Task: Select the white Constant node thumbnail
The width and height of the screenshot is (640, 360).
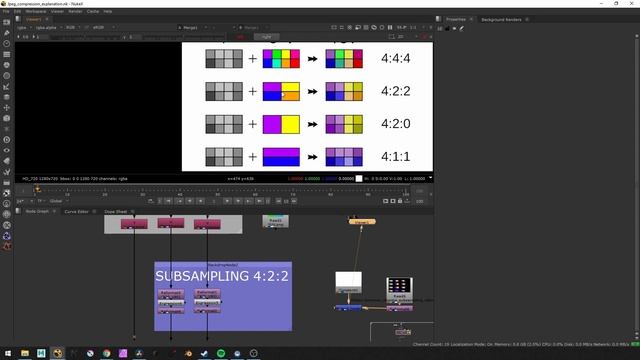Action: pos(349,282)
